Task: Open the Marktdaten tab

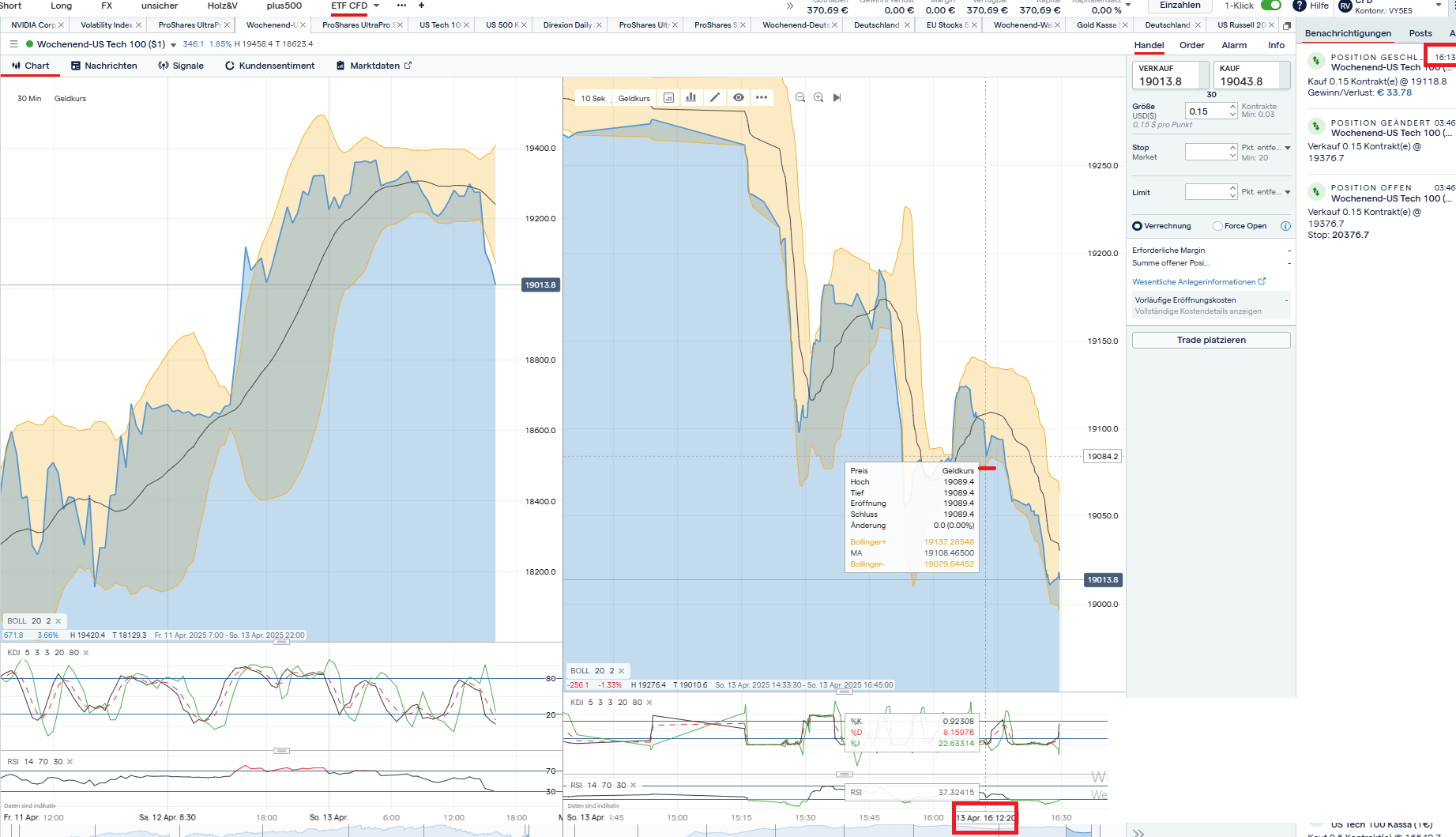Action: pos(374,66)
